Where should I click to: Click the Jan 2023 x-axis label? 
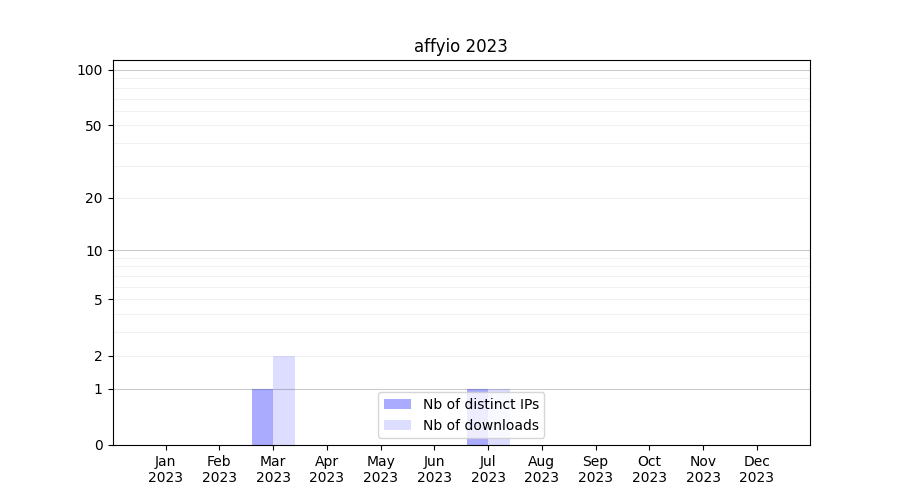pyautogui.click(x=166, y=469)
